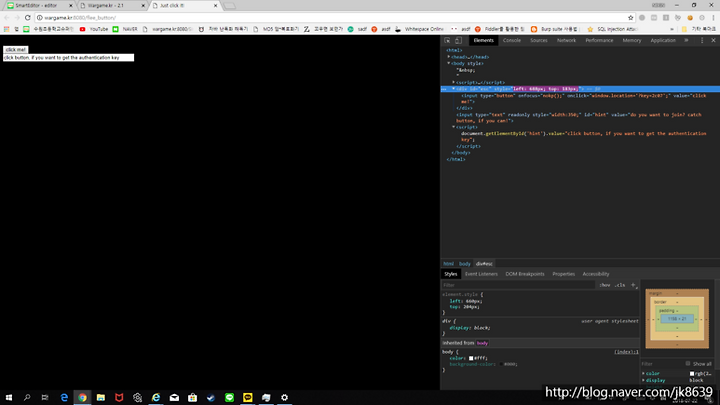
Task: Open the Windows Start menu
Action: pos(9,397)
